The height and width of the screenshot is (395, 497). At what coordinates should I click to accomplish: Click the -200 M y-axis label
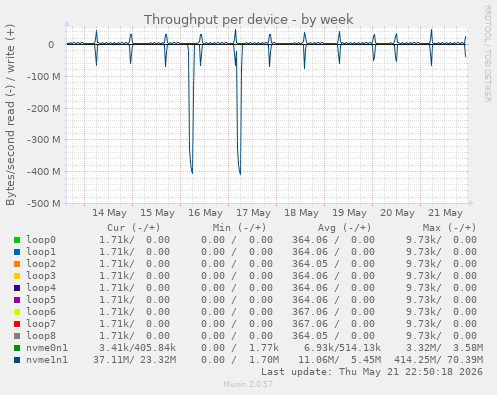point(44,108)
